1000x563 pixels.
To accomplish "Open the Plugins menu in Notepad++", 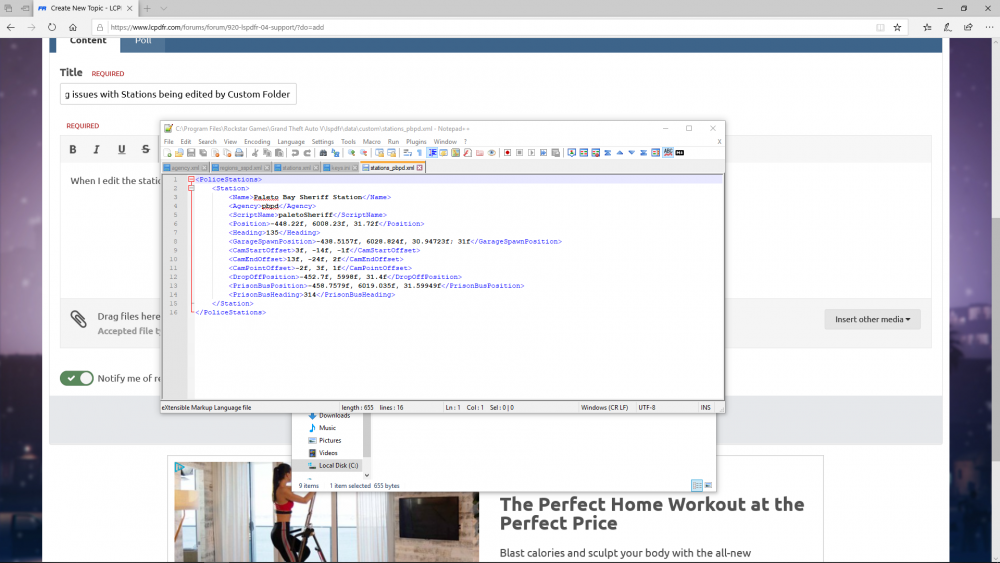I will point(416,142).
